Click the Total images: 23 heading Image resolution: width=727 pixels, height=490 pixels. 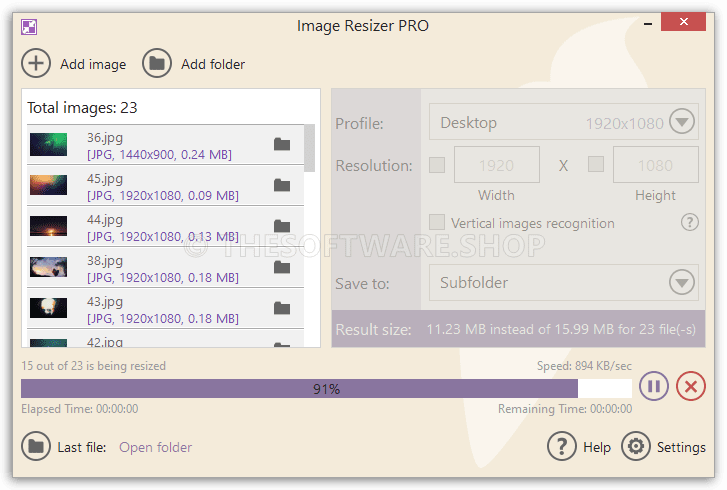[82, 108]
